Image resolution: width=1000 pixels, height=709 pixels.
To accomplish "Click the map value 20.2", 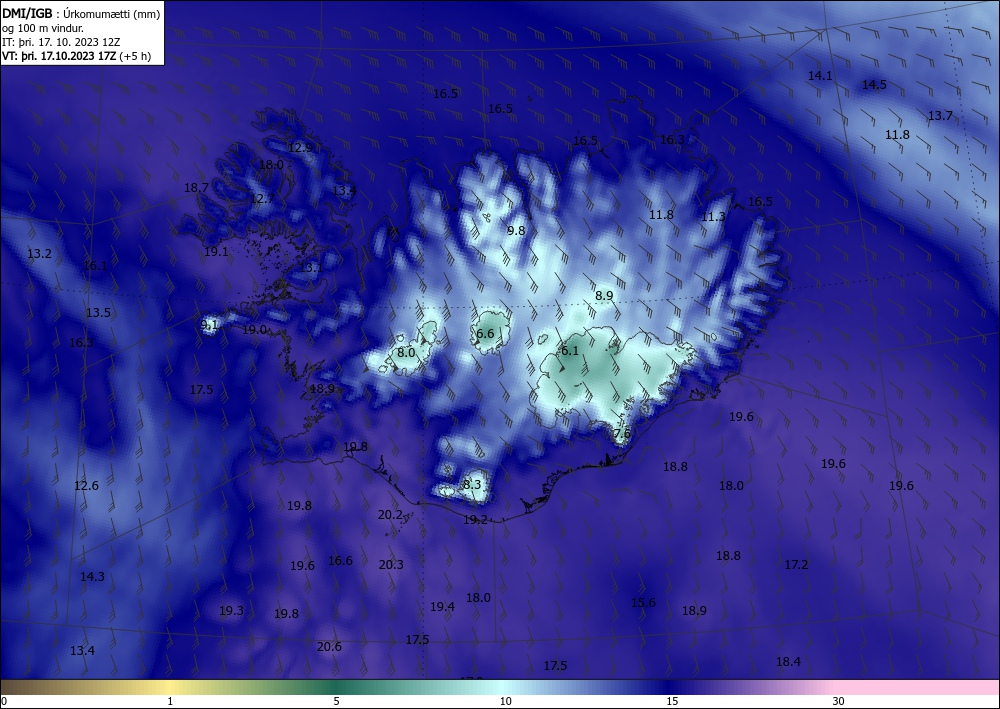I will tap(390, 514).
